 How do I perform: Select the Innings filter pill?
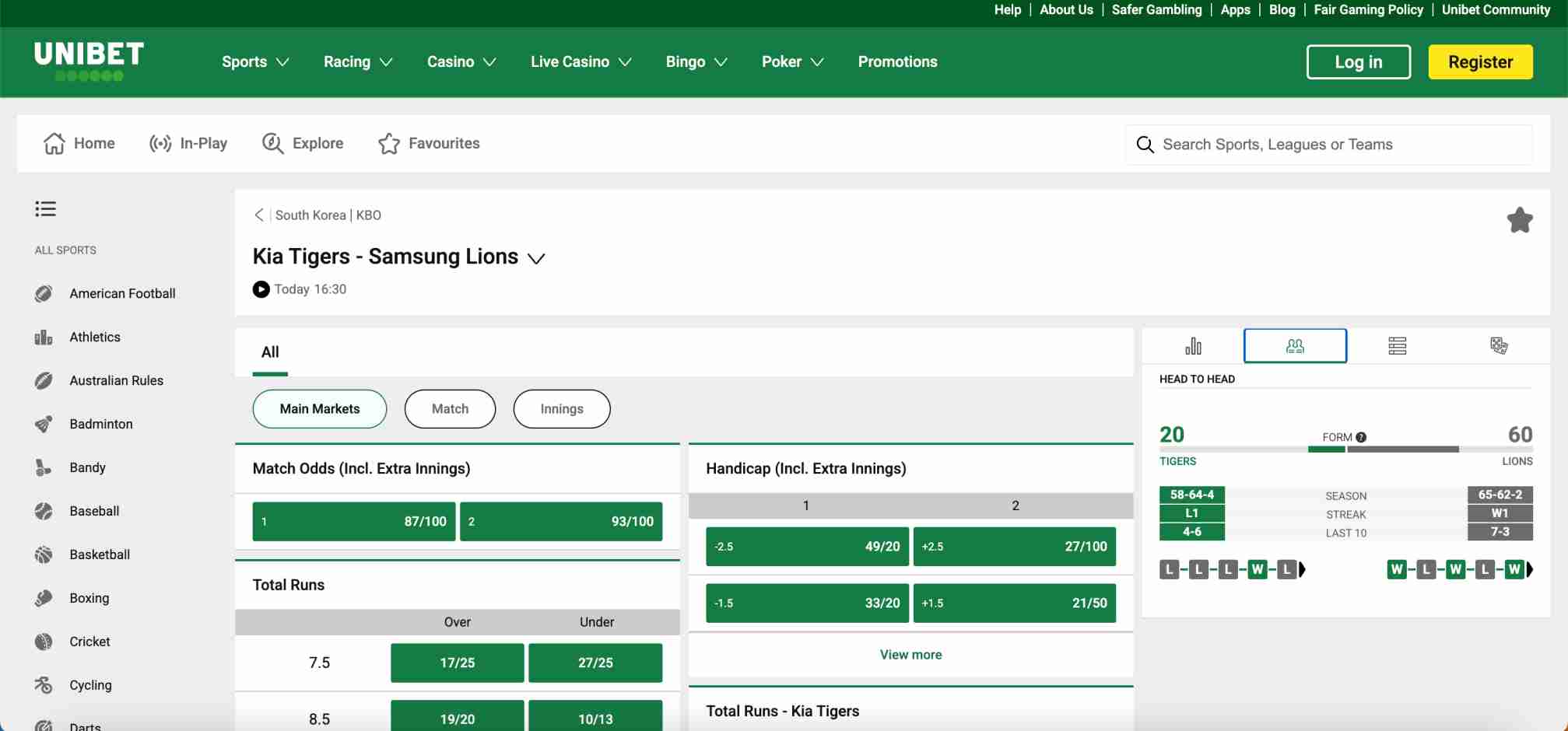coord(562,409)
